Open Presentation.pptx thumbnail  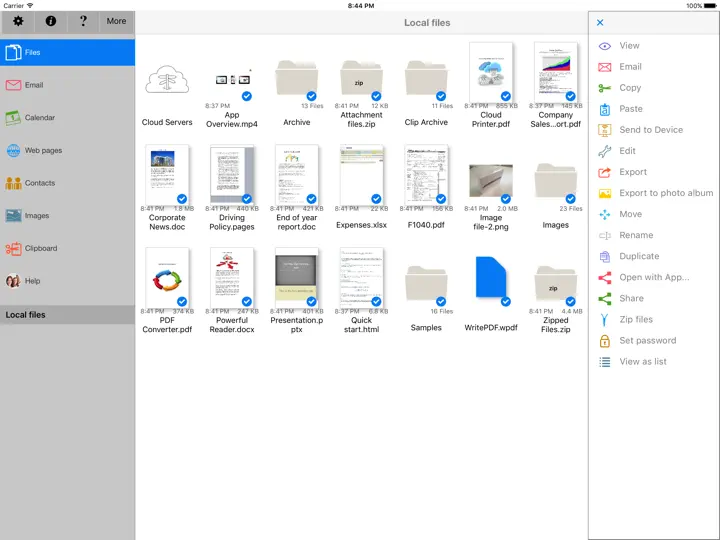pyautogui.click(x=297, y=278)
